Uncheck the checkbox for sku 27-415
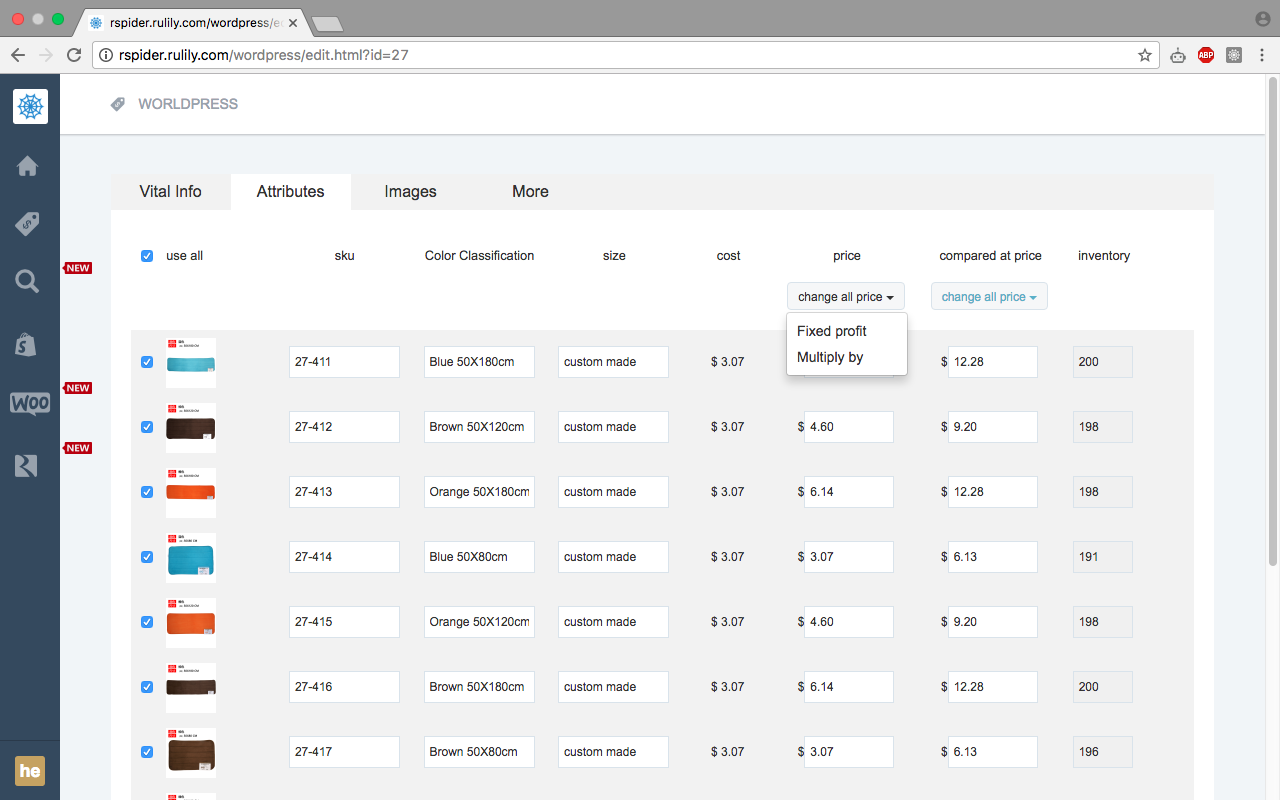 click(147, 622)
